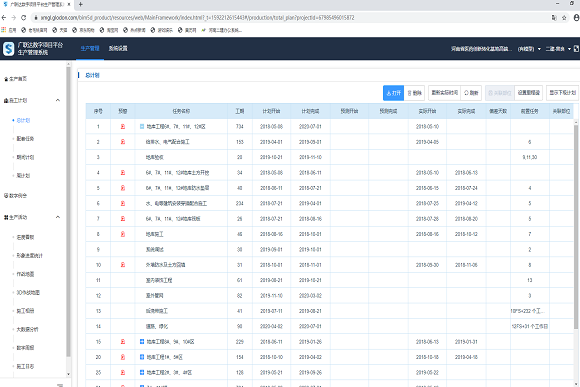
Task: Click the 数字例会 icon in the sidebar
Action: tap(6, 196)
